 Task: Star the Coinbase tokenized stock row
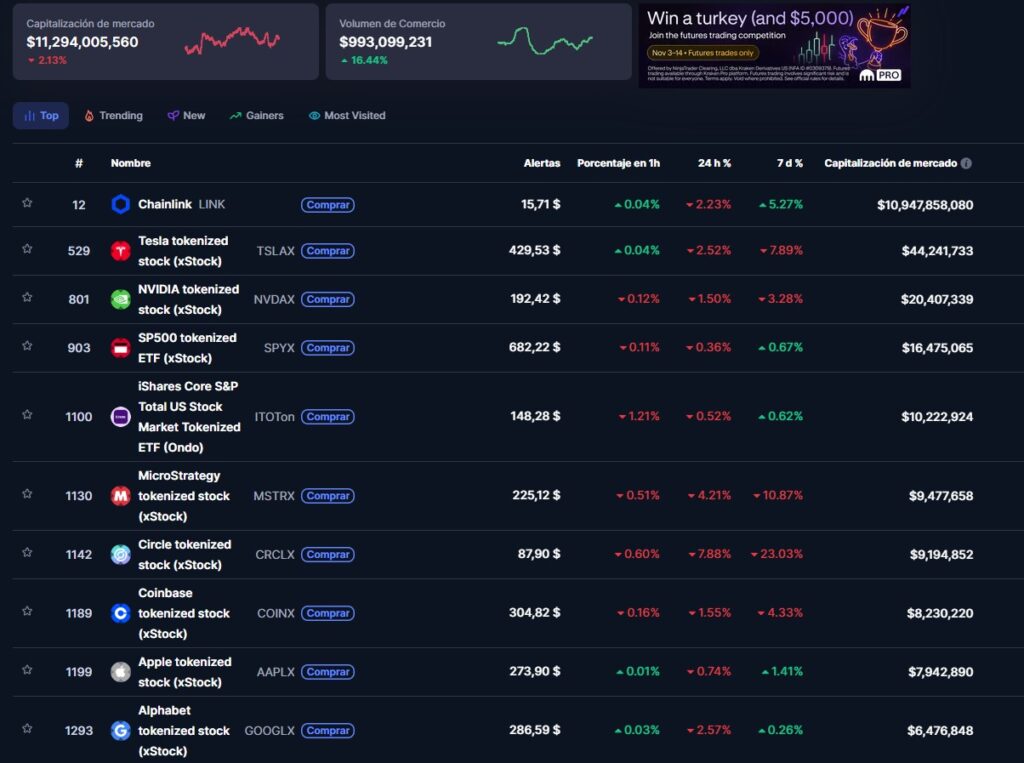click(x=28, y=613)
